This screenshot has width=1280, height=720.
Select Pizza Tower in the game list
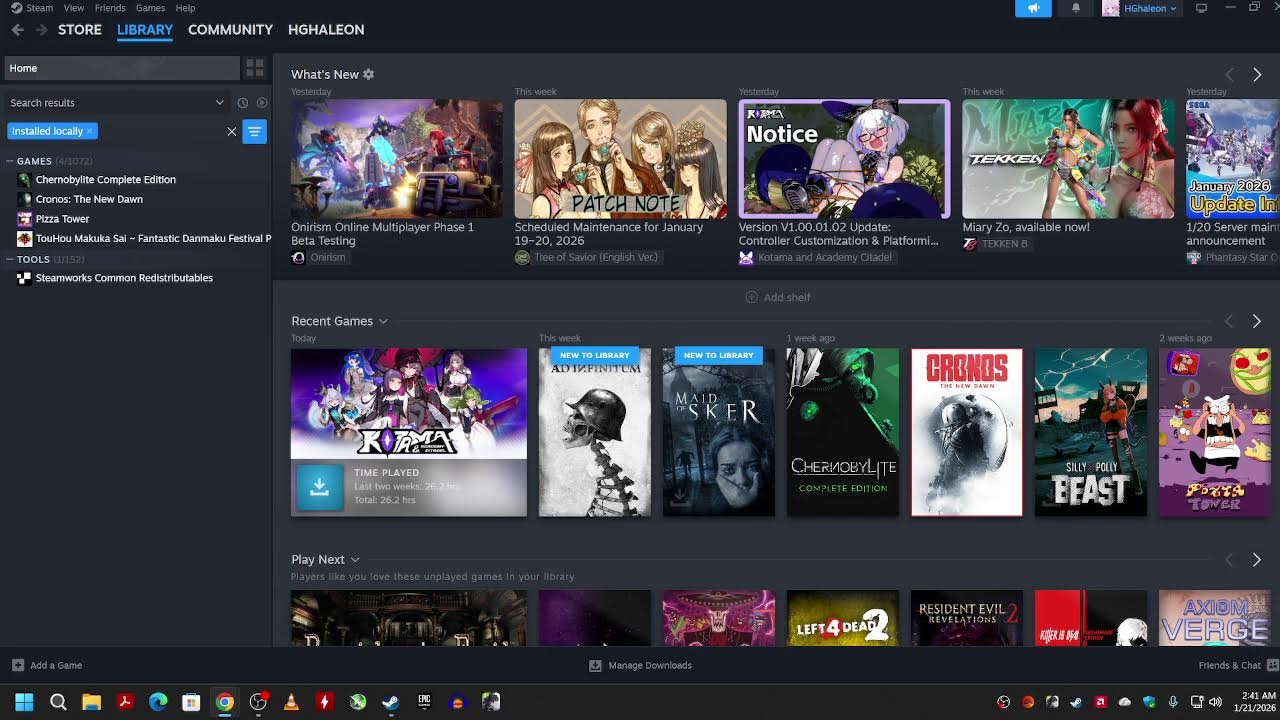(63, 219)
